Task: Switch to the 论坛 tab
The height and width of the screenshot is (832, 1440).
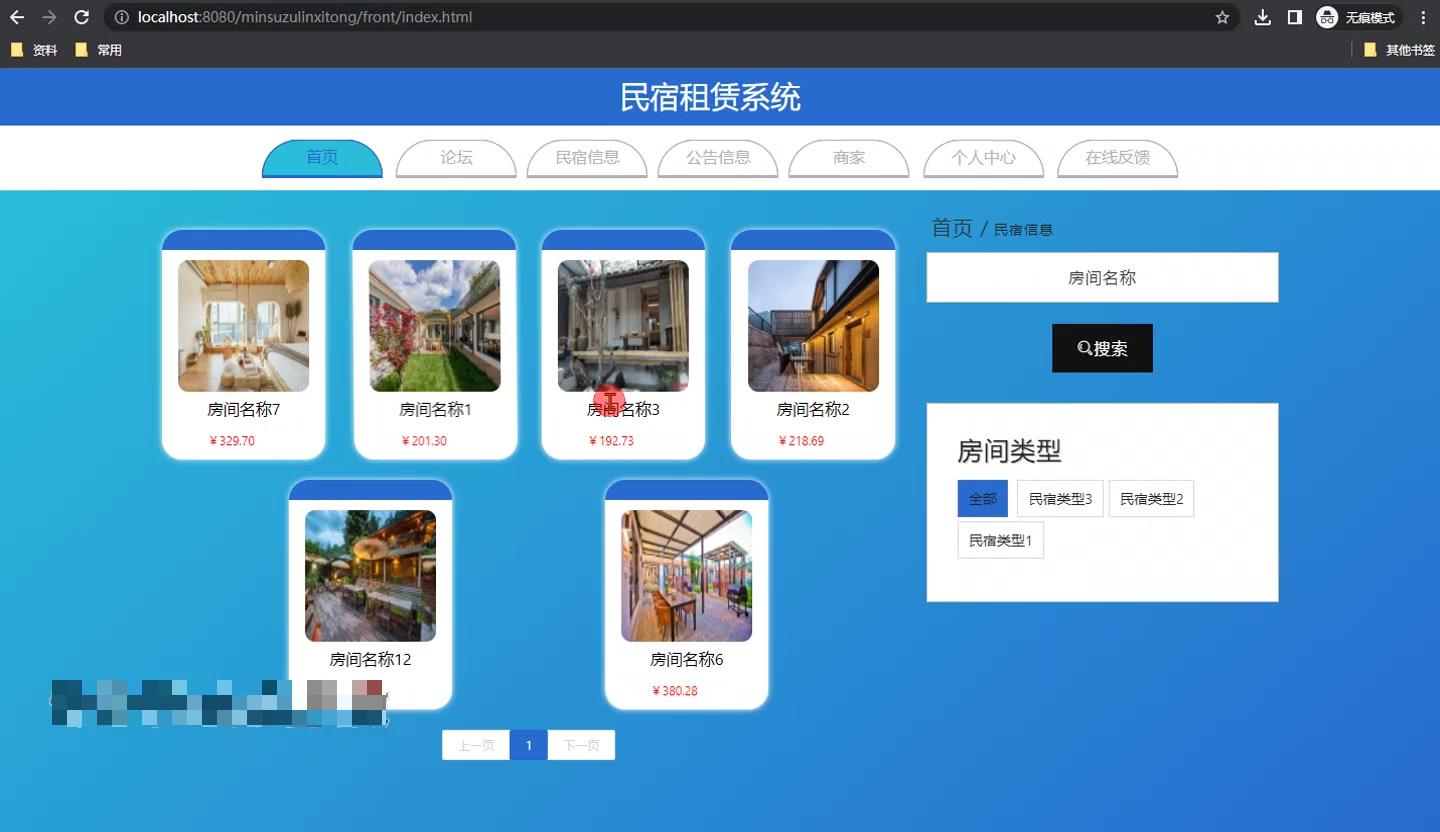Action: [x=456, y=158]
